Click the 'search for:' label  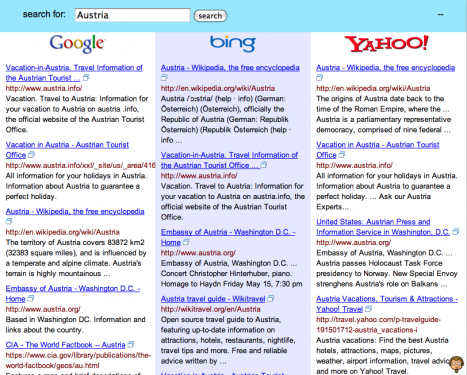pyautogui.click(x=44, y=14)
